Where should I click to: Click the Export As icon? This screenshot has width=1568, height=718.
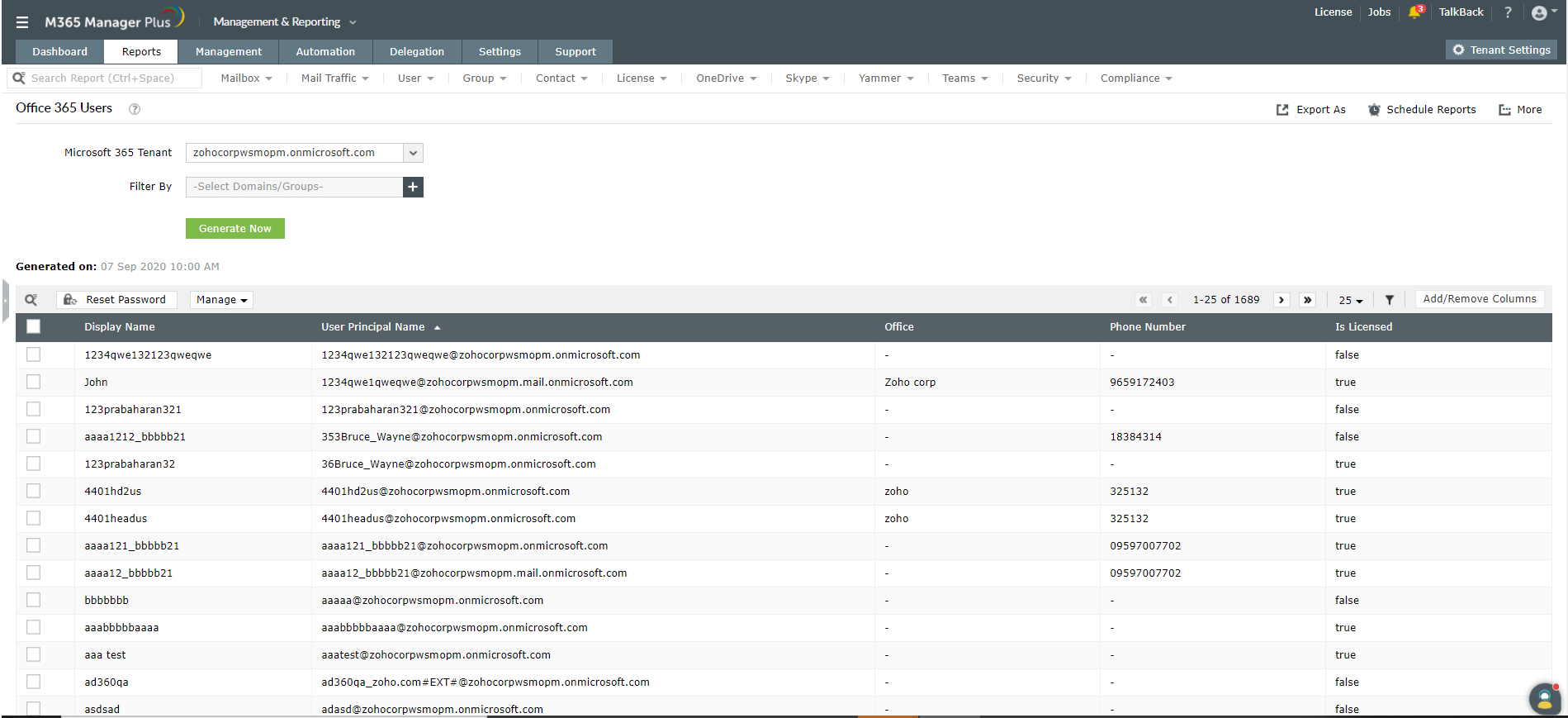point(1282,110)
